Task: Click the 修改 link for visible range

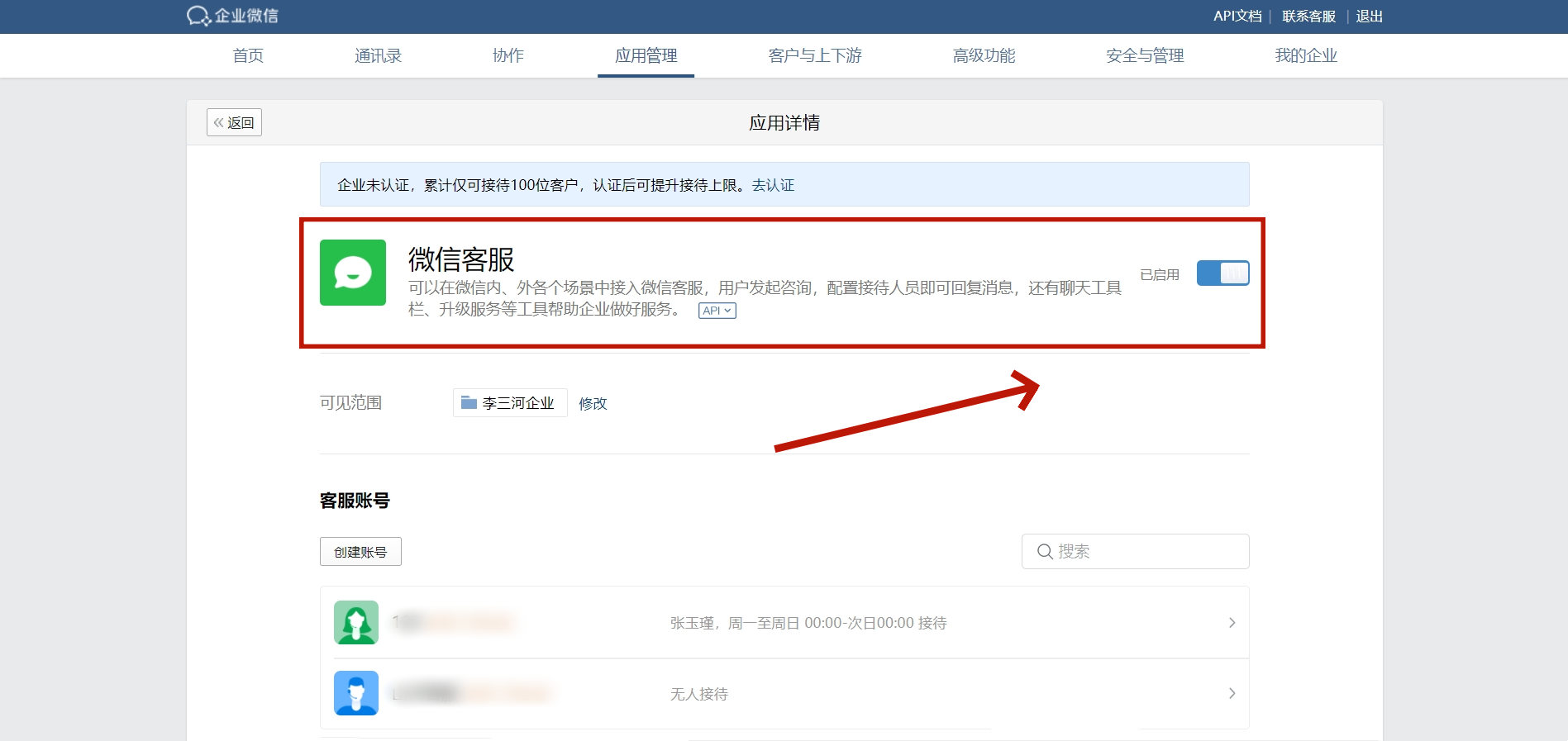Action: [x=593, y=403]
